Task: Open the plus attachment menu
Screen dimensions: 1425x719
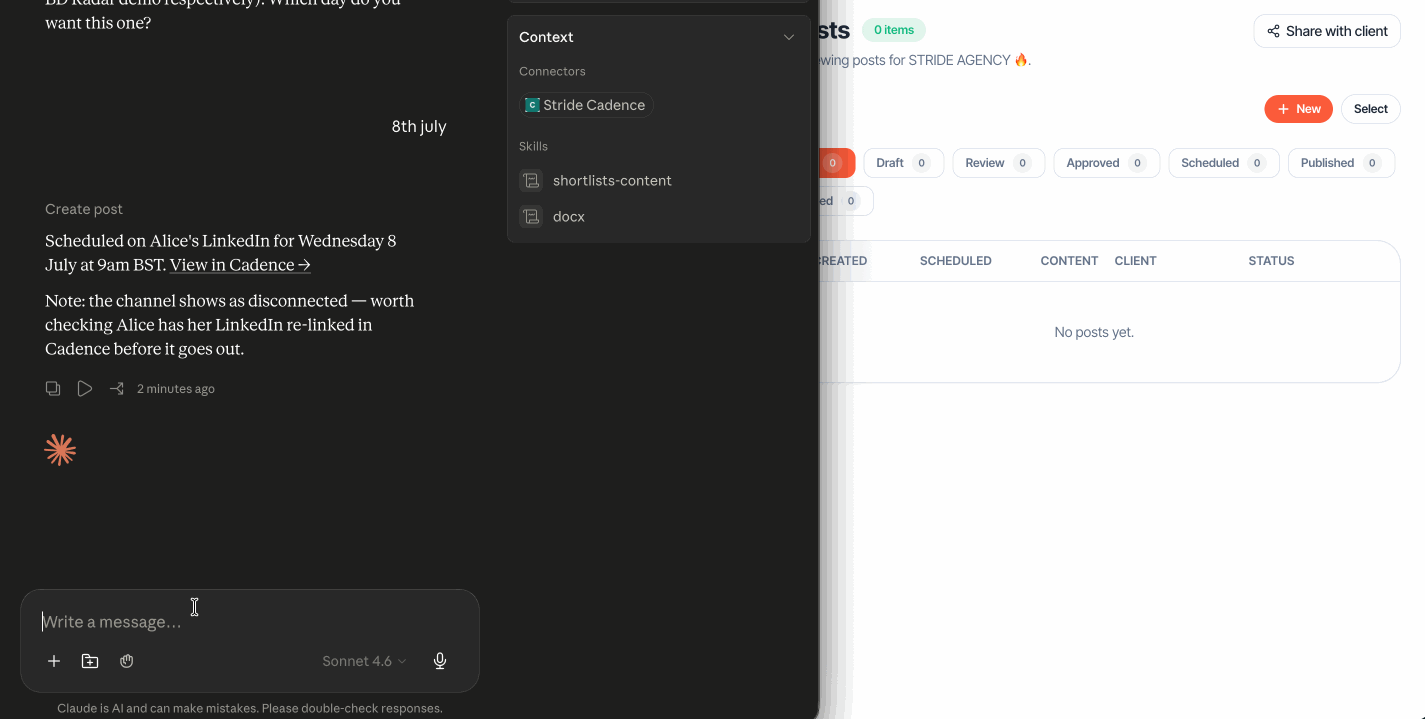Action: point(54,661)
